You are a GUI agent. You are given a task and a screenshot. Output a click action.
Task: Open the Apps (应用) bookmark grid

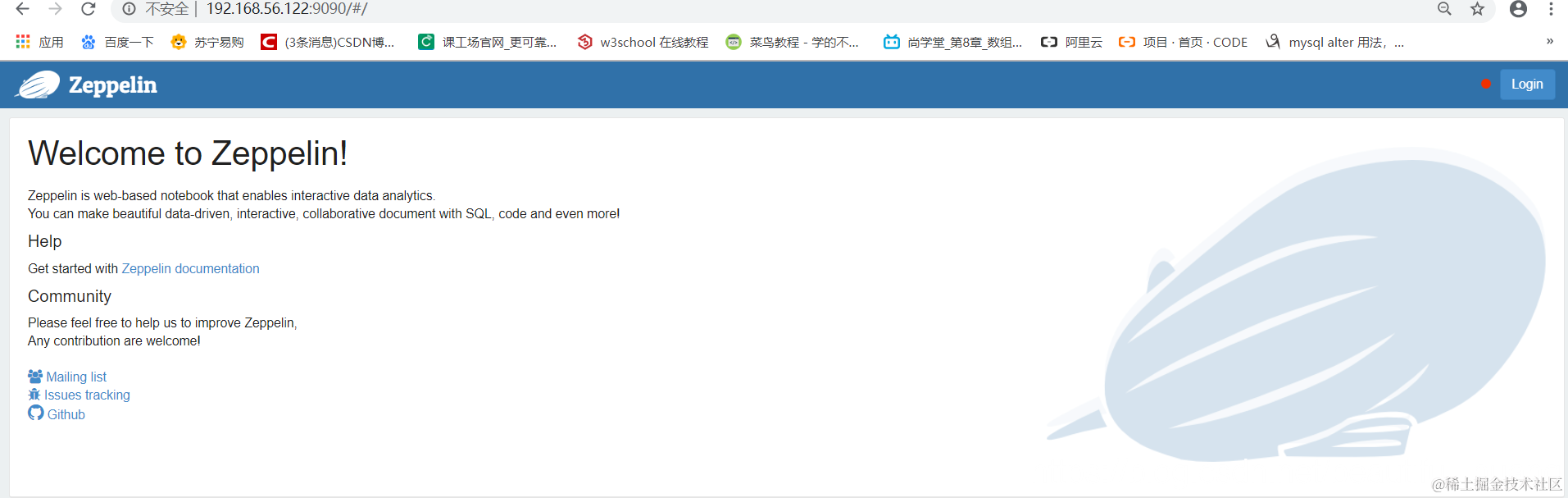tap(39, 42)
